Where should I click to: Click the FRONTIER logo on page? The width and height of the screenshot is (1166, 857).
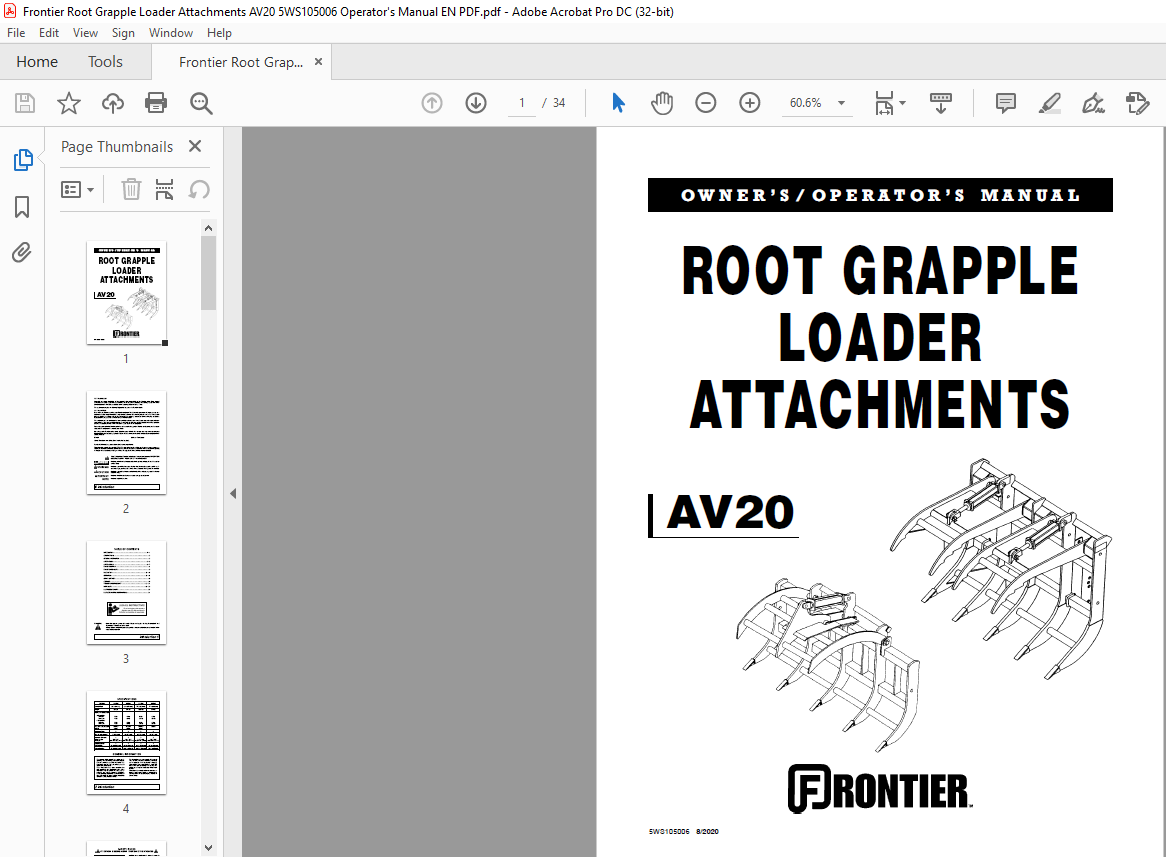click(880, 789)
